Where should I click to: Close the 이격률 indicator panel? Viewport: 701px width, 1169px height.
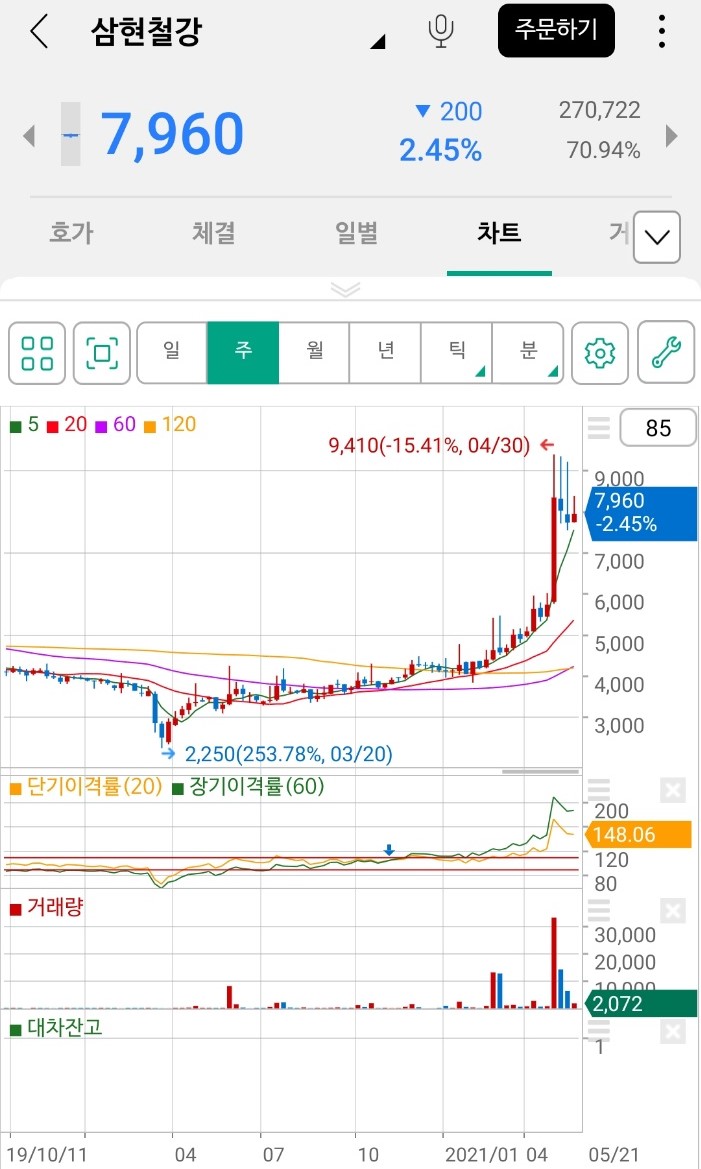673,790
